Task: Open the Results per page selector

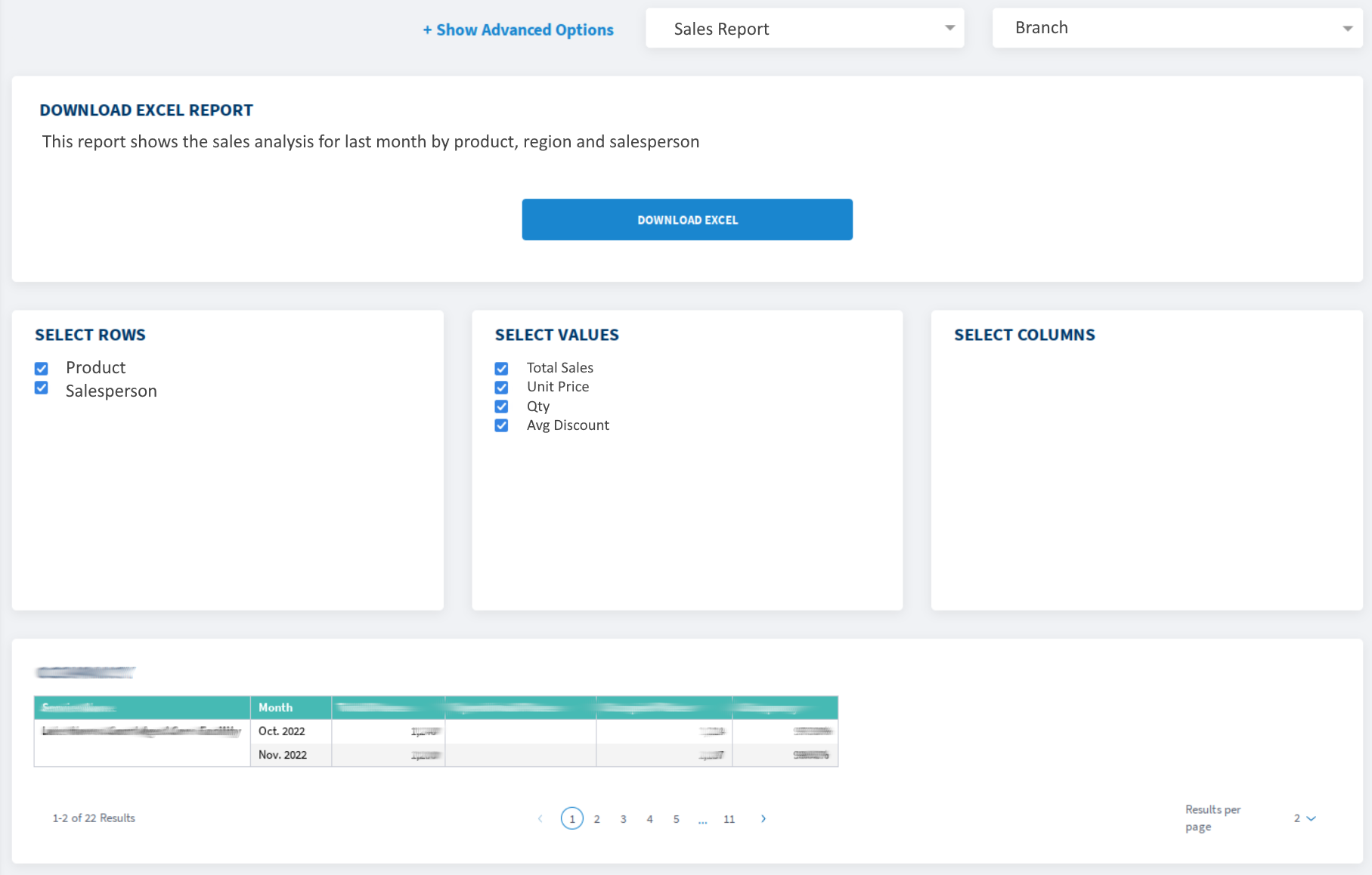Action: [x=1304, y=818]
